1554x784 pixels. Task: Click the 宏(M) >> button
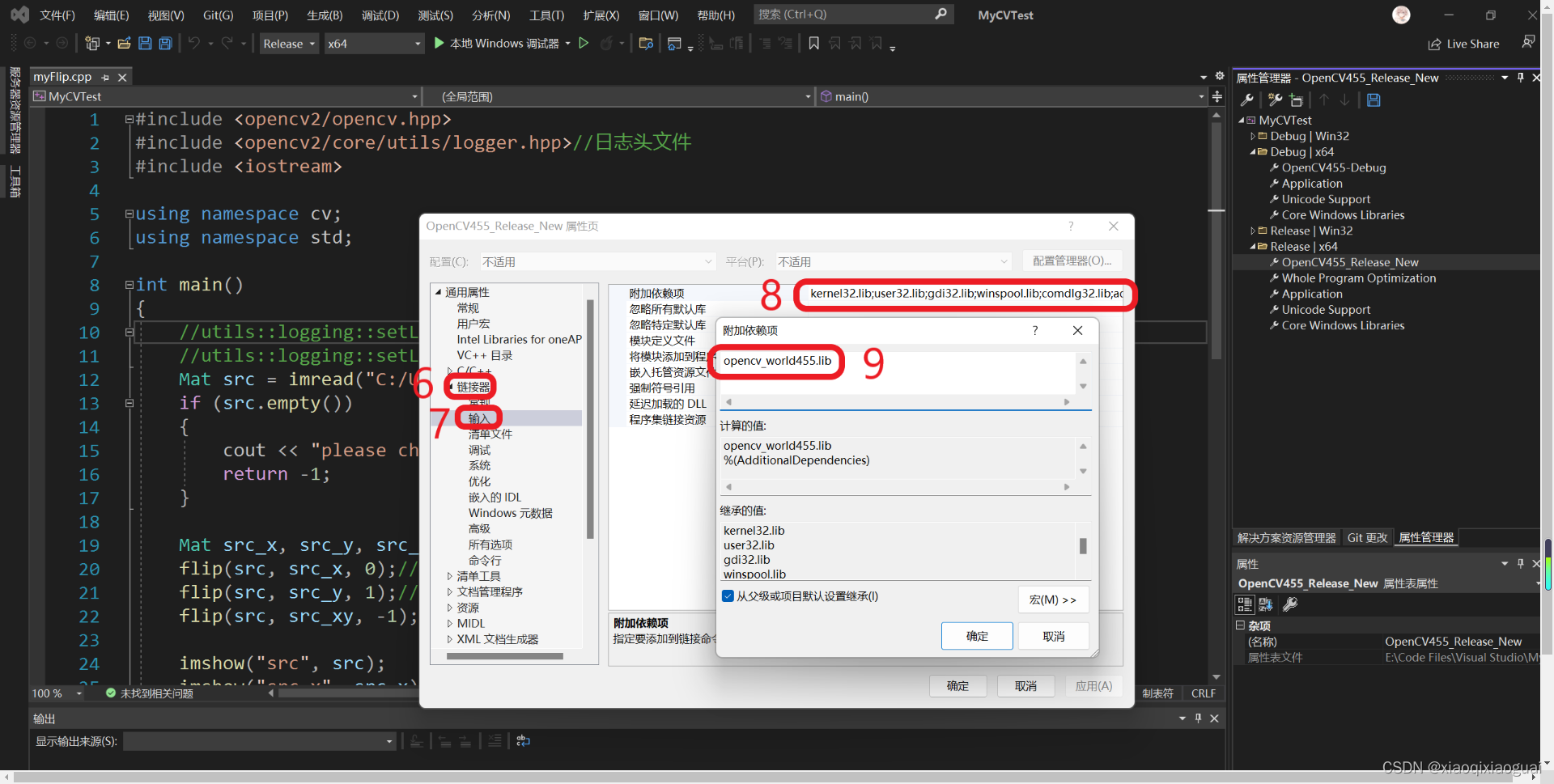(1052, 600)
